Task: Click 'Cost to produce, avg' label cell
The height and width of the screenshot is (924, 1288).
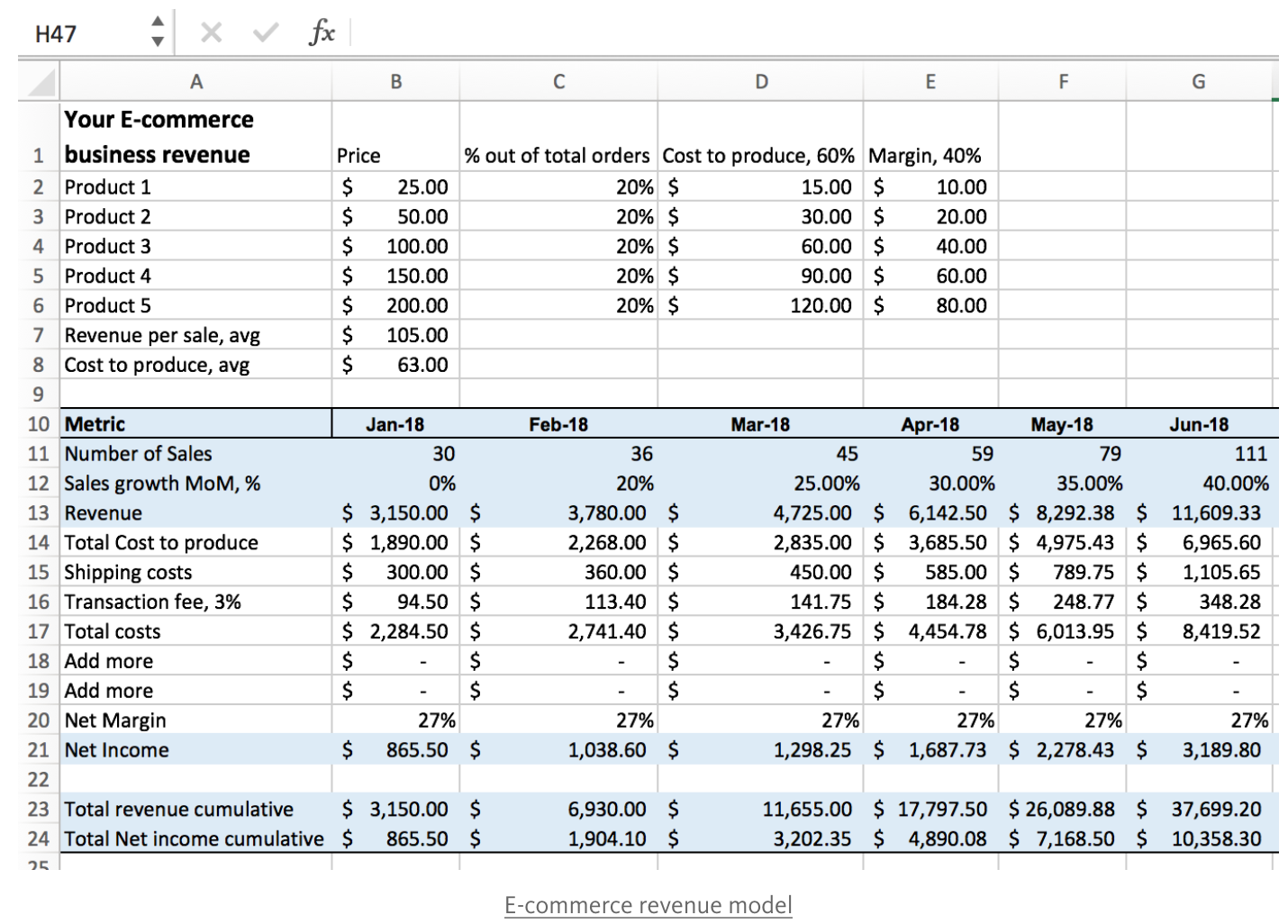Action: pos(196,366)
